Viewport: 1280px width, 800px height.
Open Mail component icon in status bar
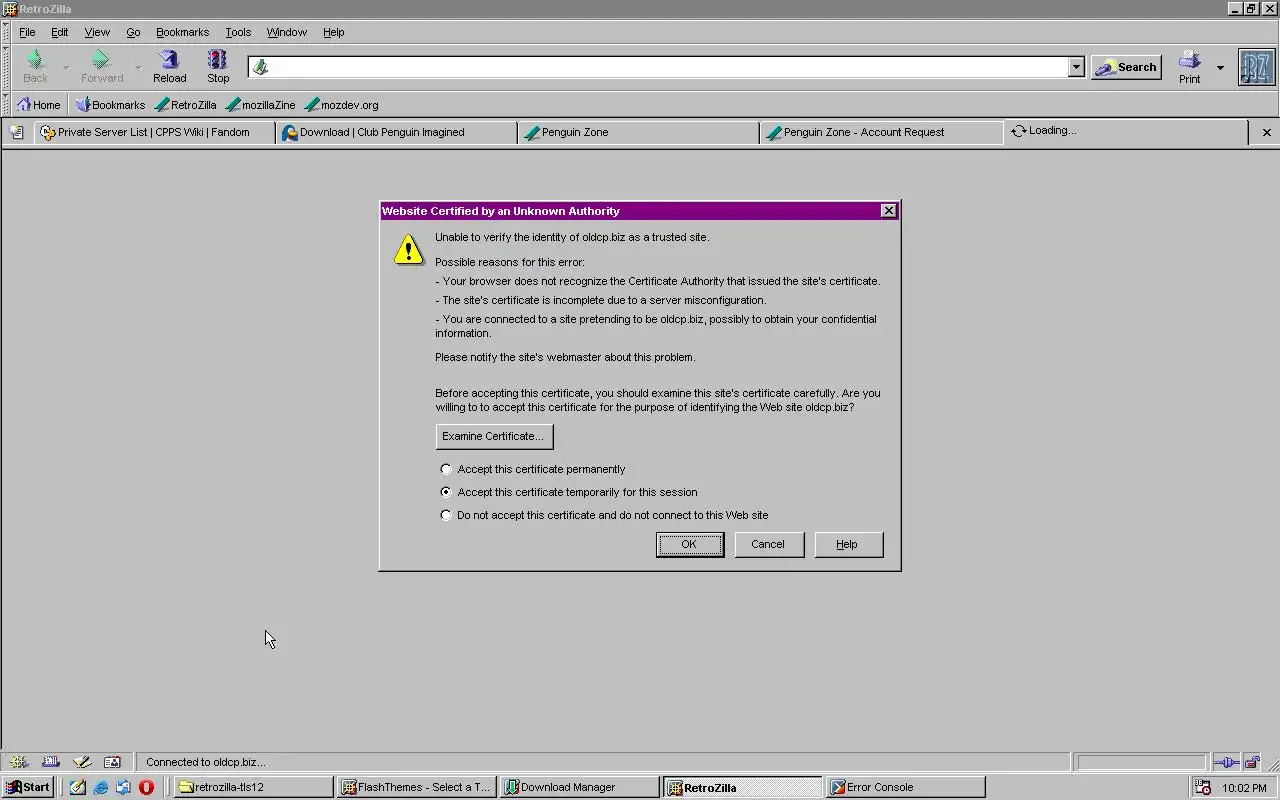pyautogui.click(x=51, y=762)
